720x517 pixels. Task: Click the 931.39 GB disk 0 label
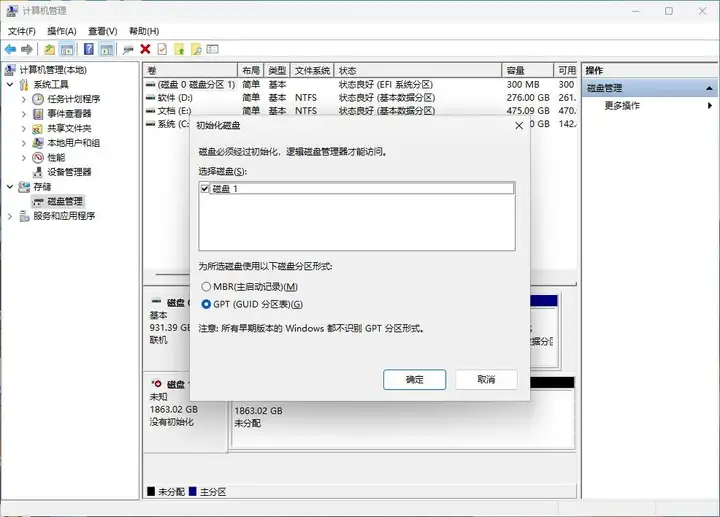point(169,327)
